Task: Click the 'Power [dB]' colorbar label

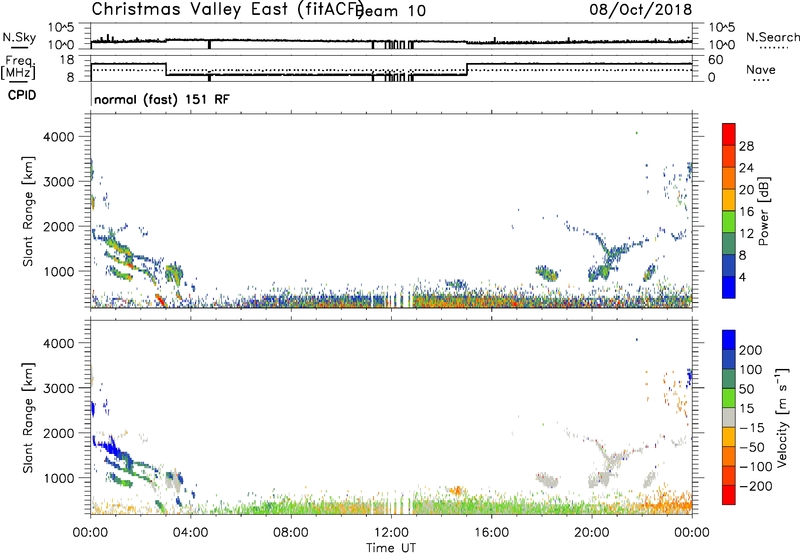Action: [763, 211]
